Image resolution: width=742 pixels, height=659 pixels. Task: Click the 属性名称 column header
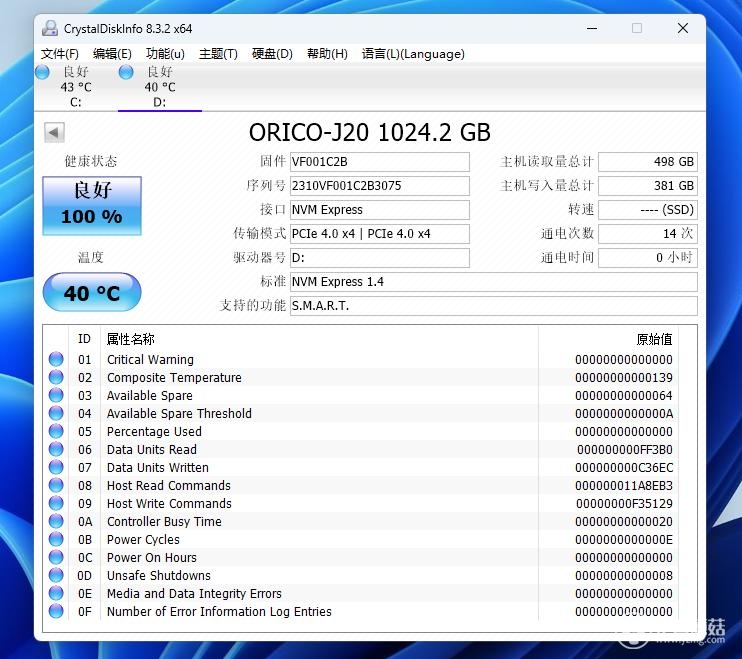click(131, 339)
